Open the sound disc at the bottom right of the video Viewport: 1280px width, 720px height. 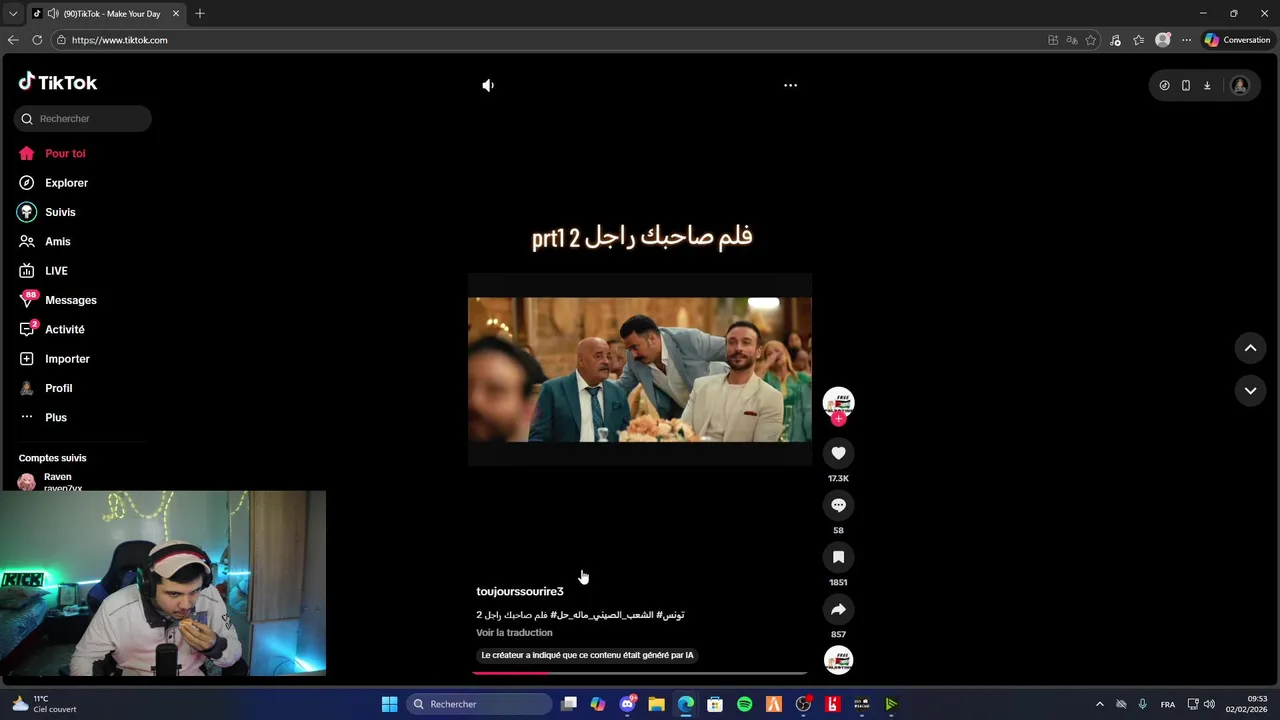pyautogui.click(x=838, y=660)
